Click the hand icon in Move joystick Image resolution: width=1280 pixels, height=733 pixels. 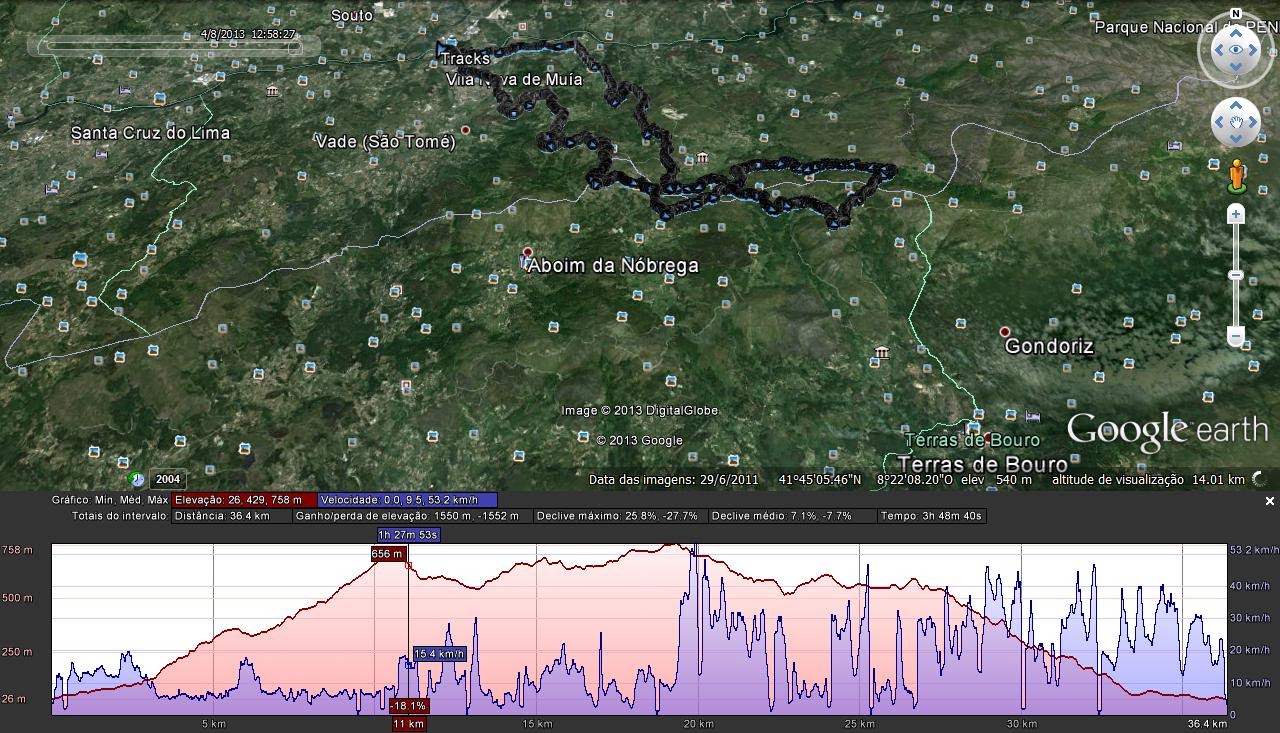click(1236, 123)
